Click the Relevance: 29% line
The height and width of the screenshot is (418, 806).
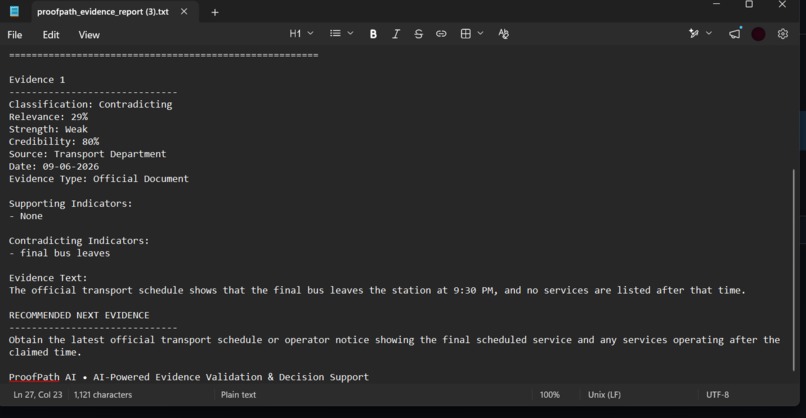coord(48,117)
